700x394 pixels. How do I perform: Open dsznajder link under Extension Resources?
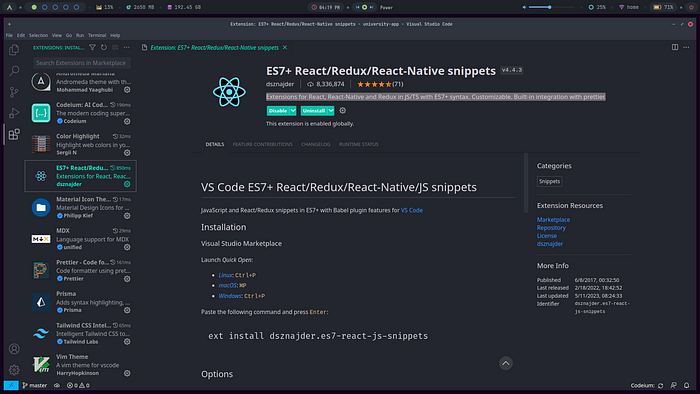tap(550, 244)
